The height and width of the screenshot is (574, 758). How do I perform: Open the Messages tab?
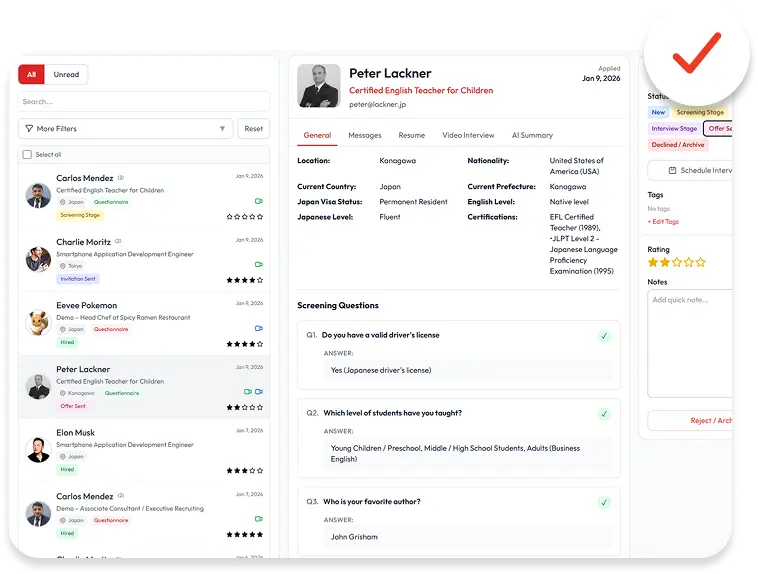pos(365,135)
